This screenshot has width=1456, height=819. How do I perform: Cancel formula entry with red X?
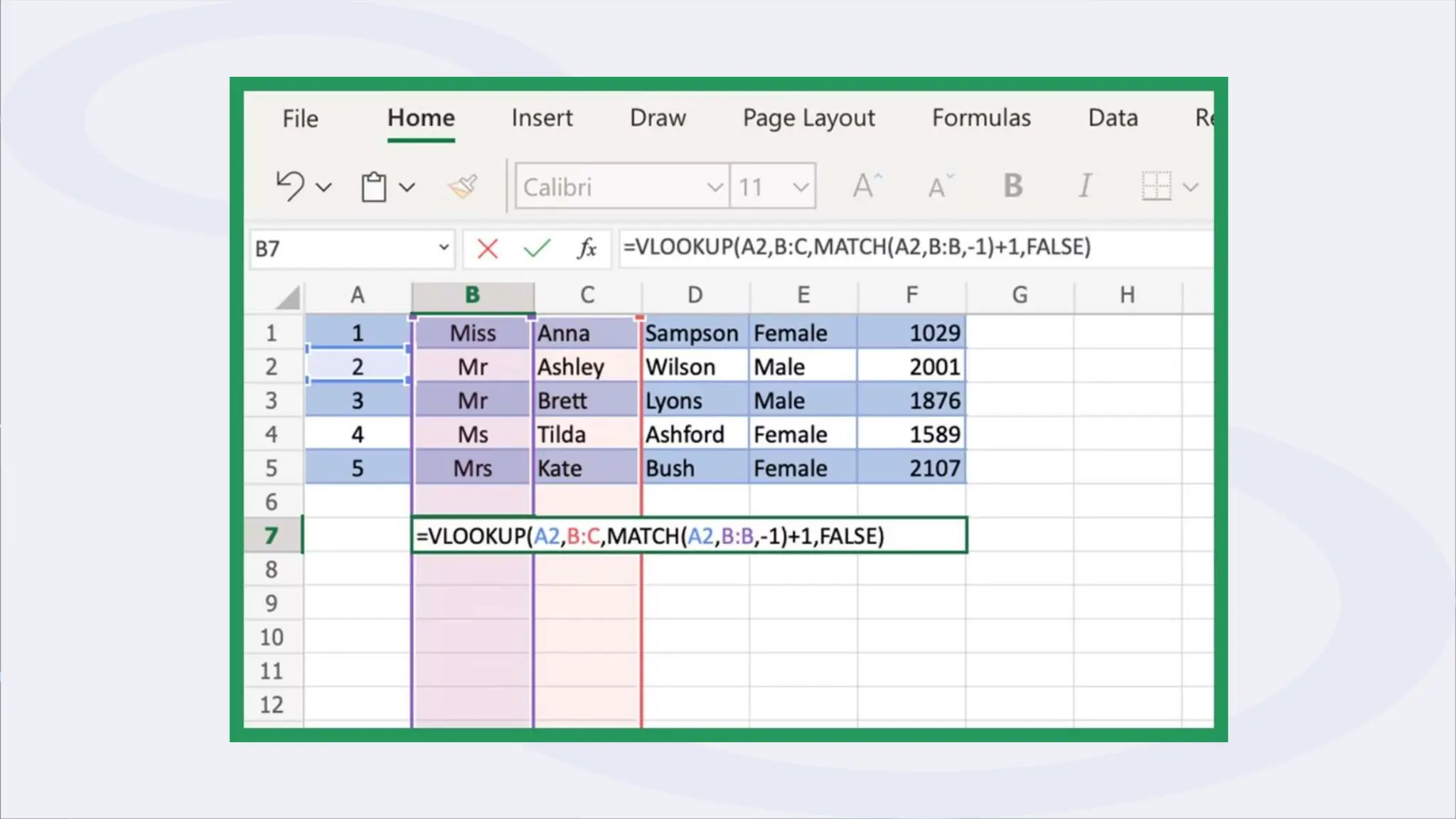[488, 248]
